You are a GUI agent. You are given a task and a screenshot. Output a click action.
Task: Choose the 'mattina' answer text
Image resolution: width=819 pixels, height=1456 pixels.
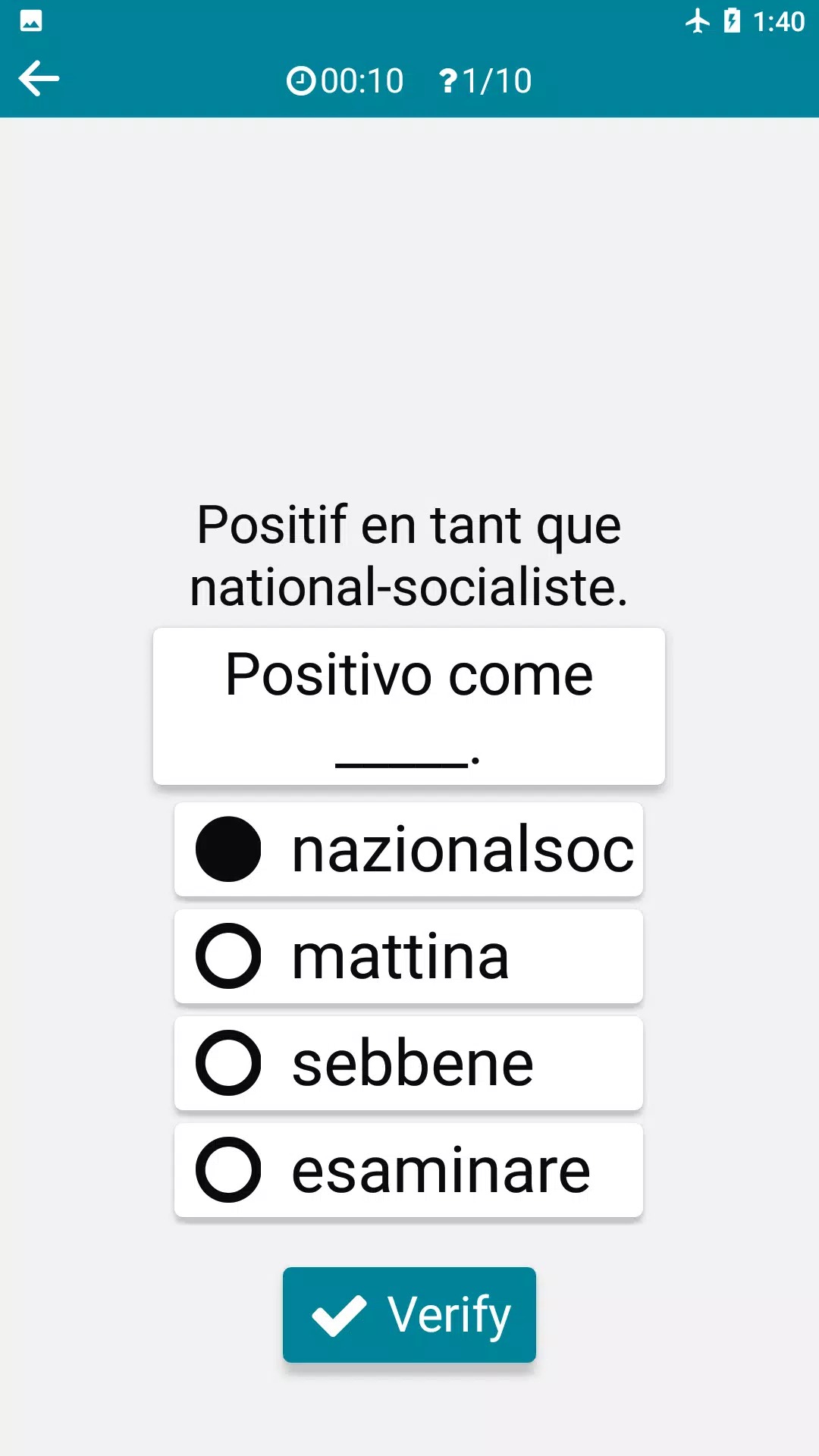point(400,957)
